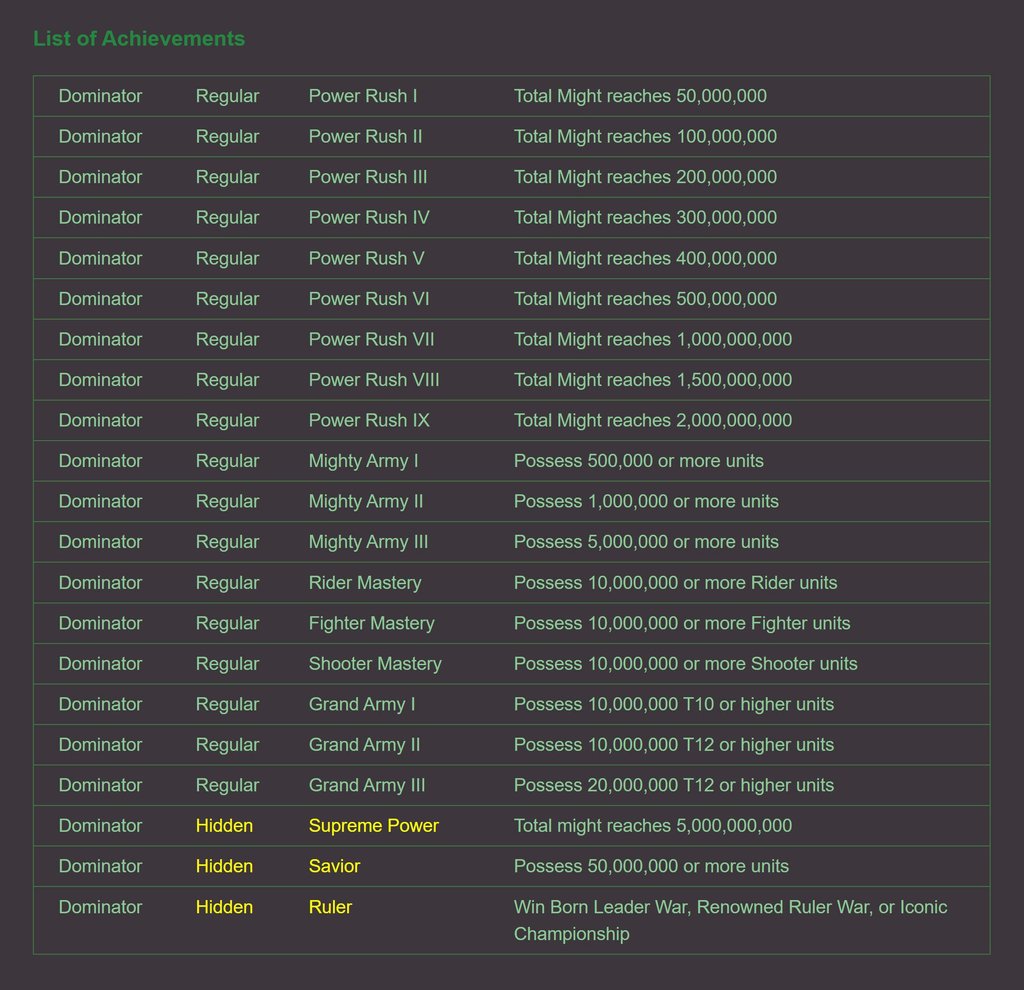Click Dominator in the Power Rush V row
This screenshot has width=1024, height=990.
point(101,259)
